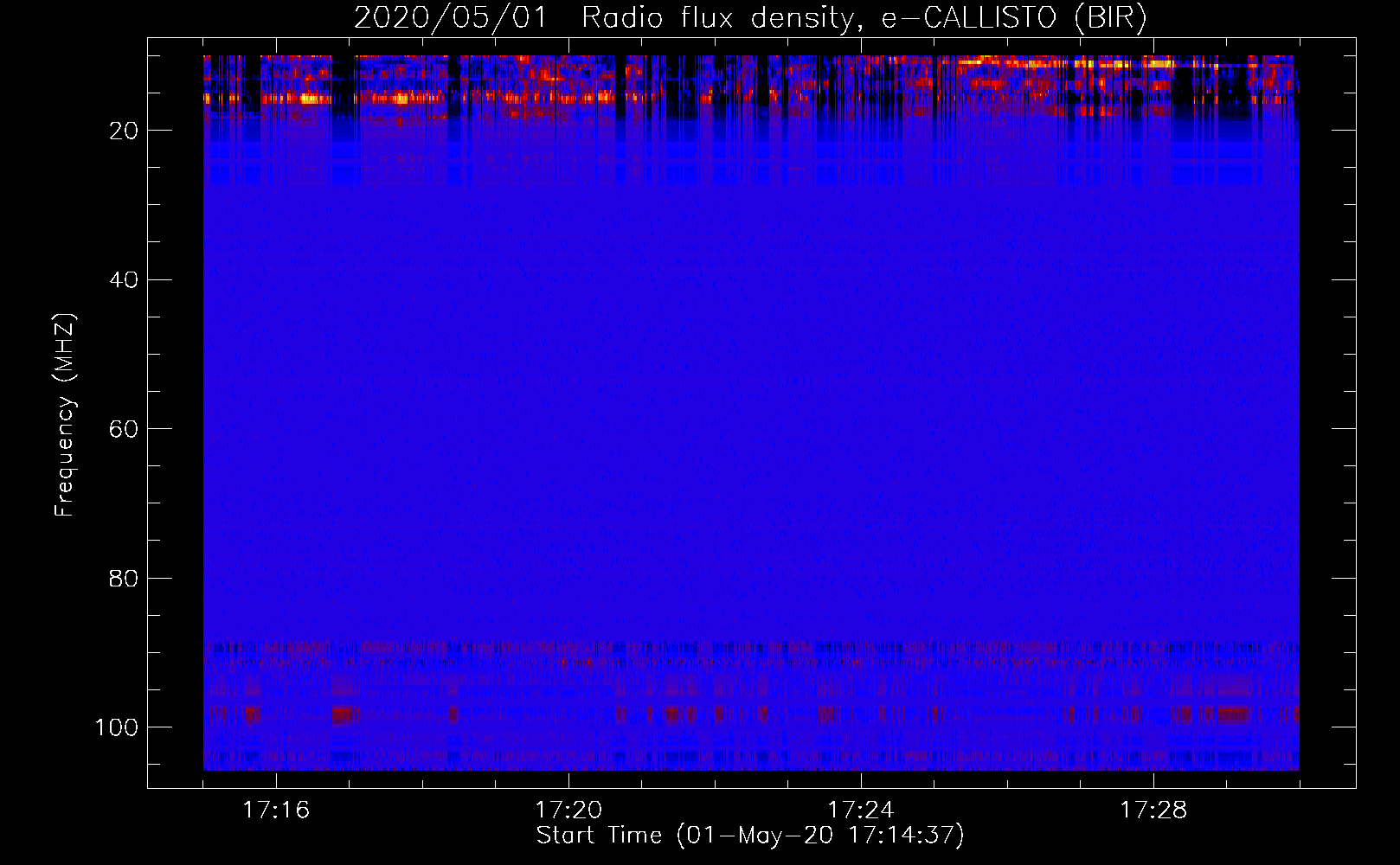Click the time tick label '17:20'
This screenshot has height=865, width=1400.
pos(568,811)
